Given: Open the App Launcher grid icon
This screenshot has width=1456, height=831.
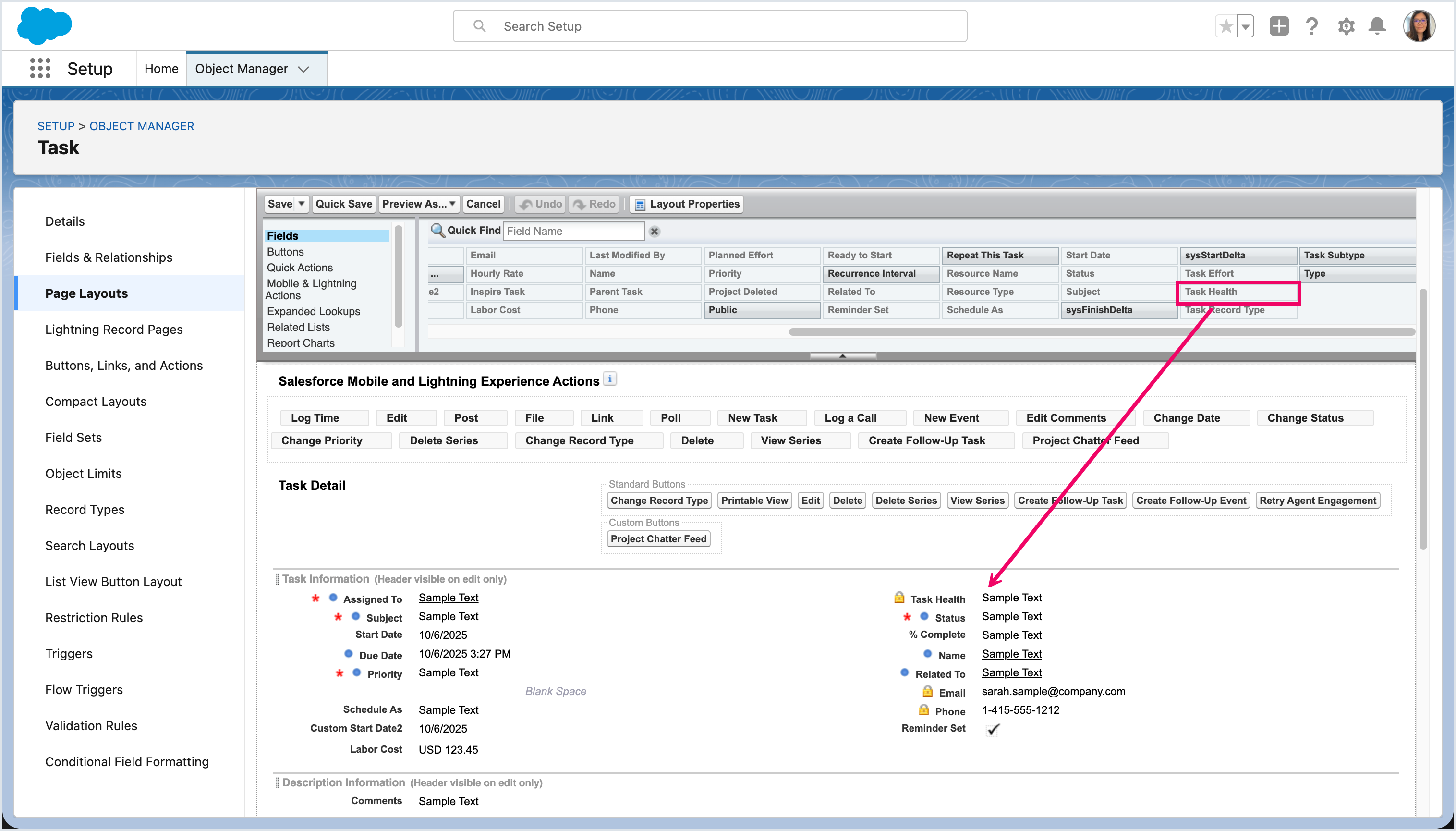Looking at the screenshot, I should [40, 69].
